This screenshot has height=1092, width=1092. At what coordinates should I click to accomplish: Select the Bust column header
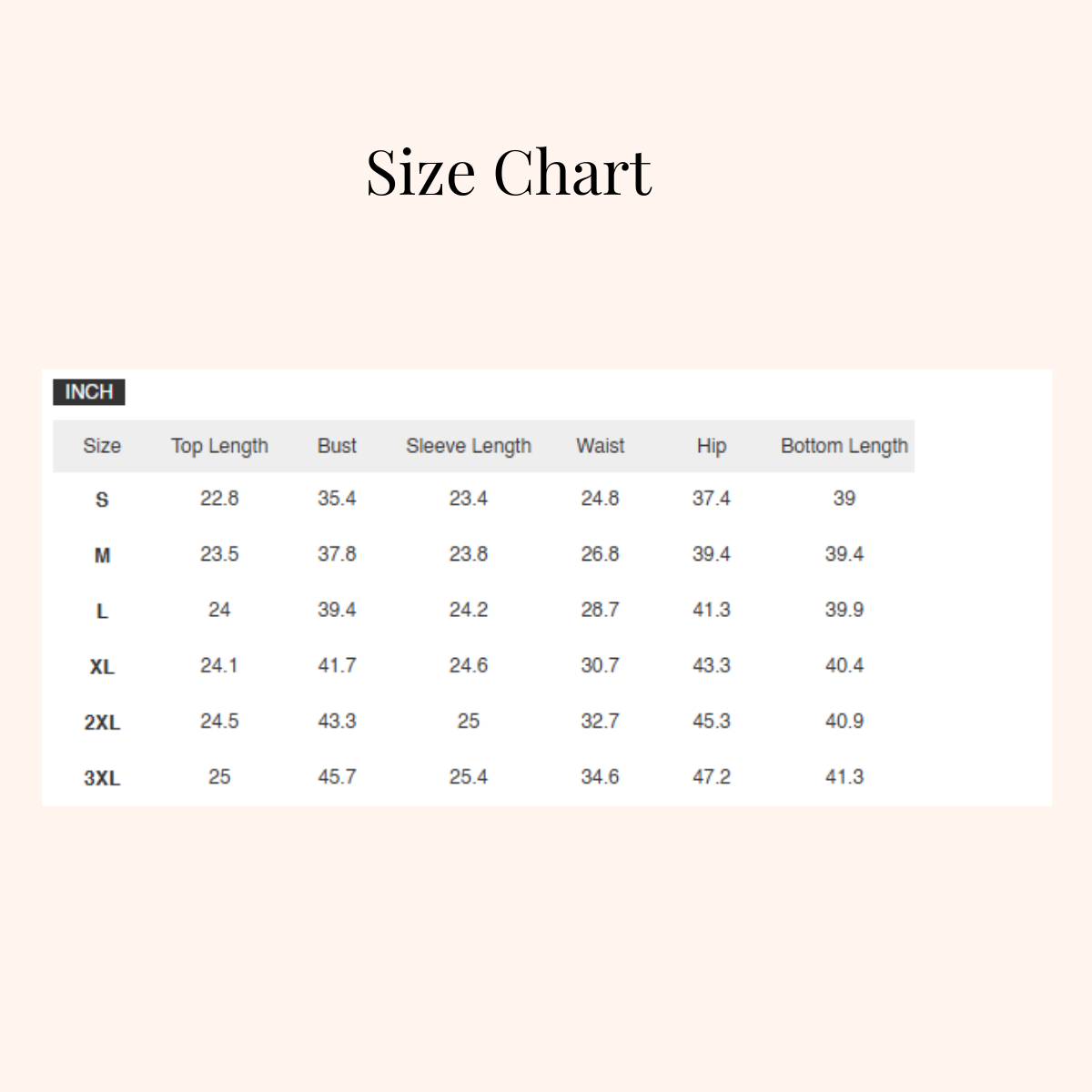[x=337, y=446]
